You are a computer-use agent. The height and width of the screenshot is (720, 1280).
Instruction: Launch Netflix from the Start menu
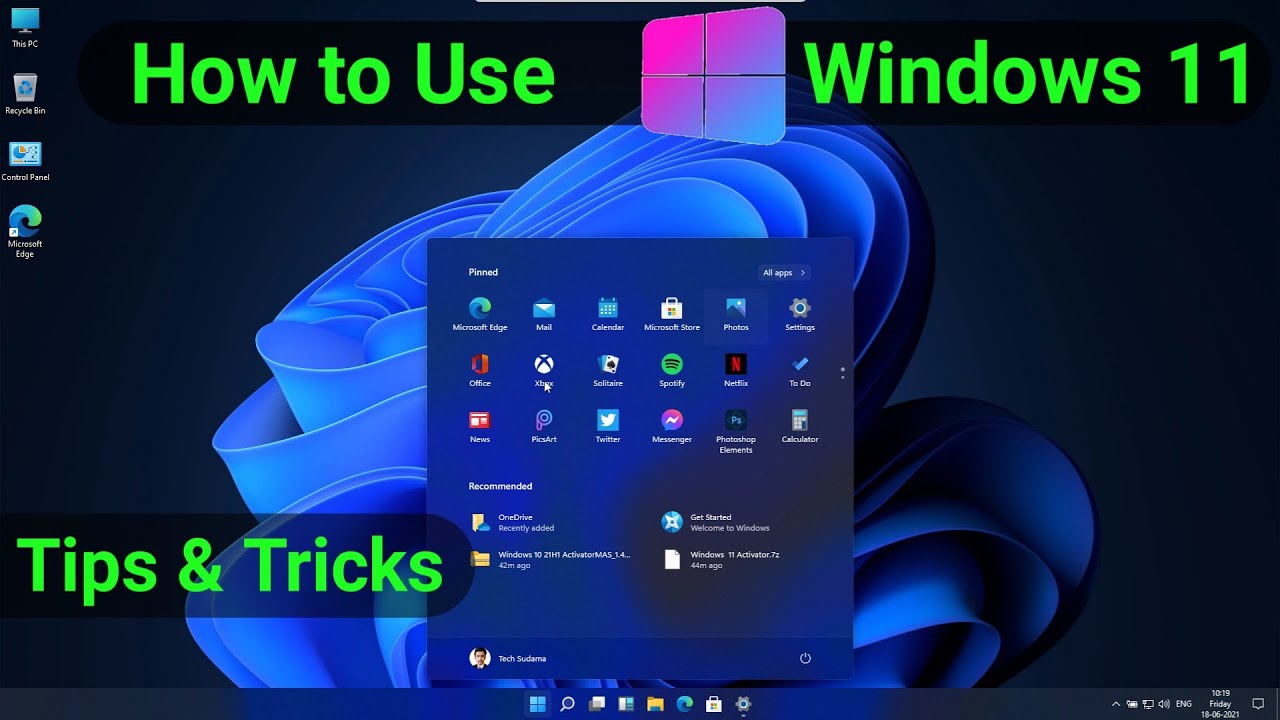[736, 370]
